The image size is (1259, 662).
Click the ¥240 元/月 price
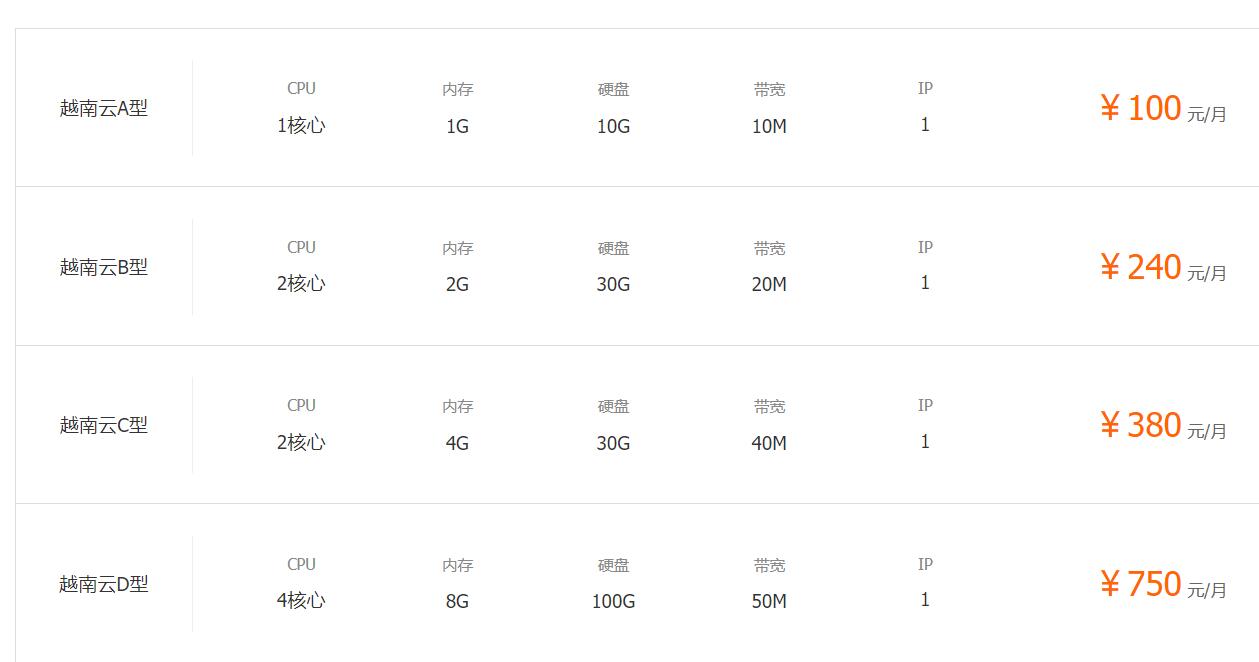(x=1163, y=267)
